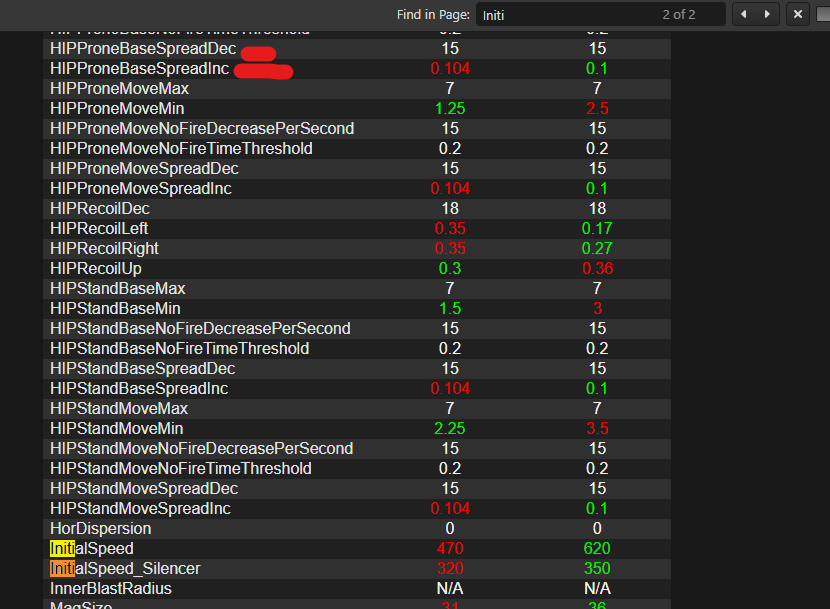Image resolution: width=830 pixels, height=609 pixels.
Task: Select 0.1 value in HIPStandBaseSpreadInc row
Action: (x=597, y=389)
